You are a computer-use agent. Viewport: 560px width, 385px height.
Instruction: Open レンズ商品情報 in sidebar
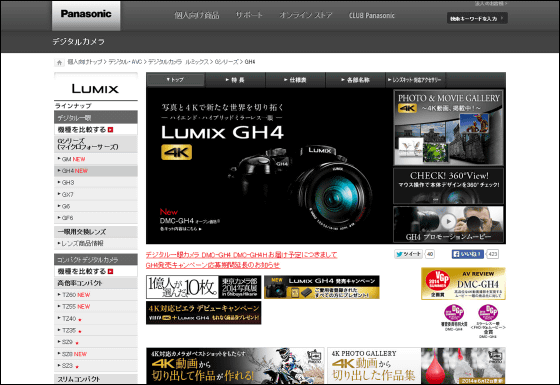(x=95, y=244)
